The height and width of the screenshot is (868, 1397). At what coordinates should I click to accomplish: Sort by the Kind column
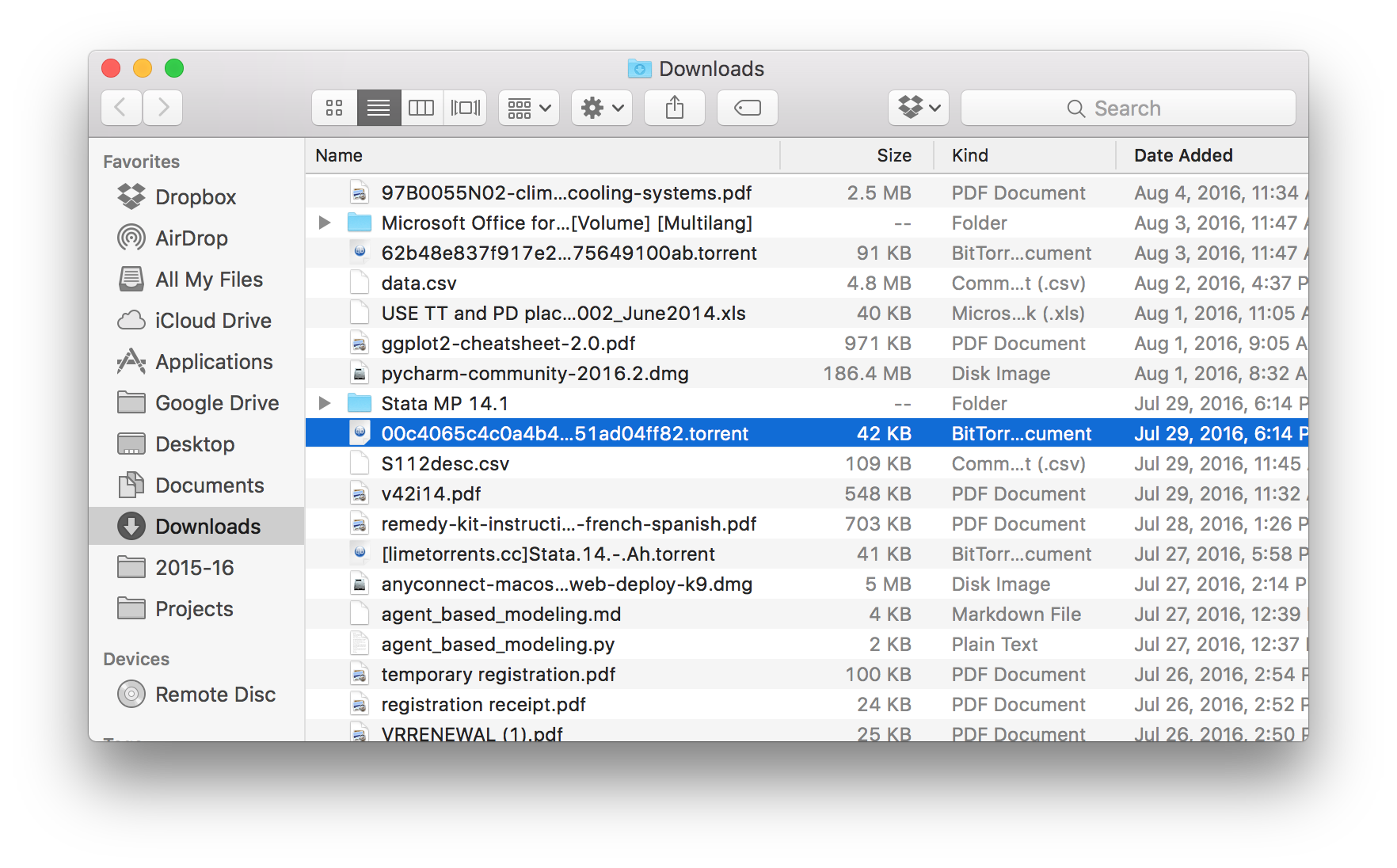[x=1025, y=155]
